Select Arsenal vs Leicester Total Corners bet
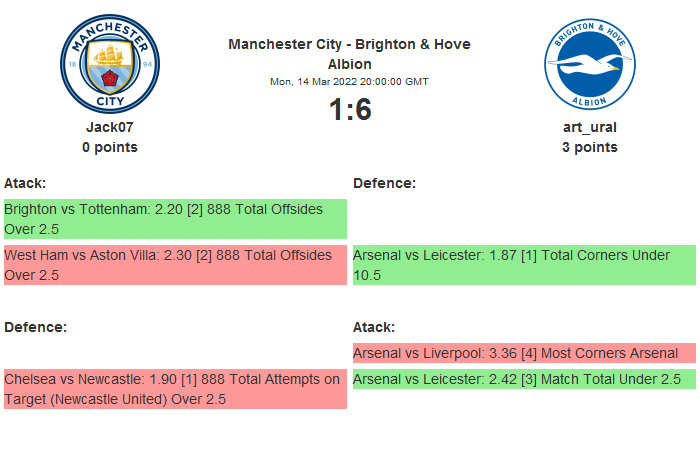Screen dimensions: 700x460 524,265
